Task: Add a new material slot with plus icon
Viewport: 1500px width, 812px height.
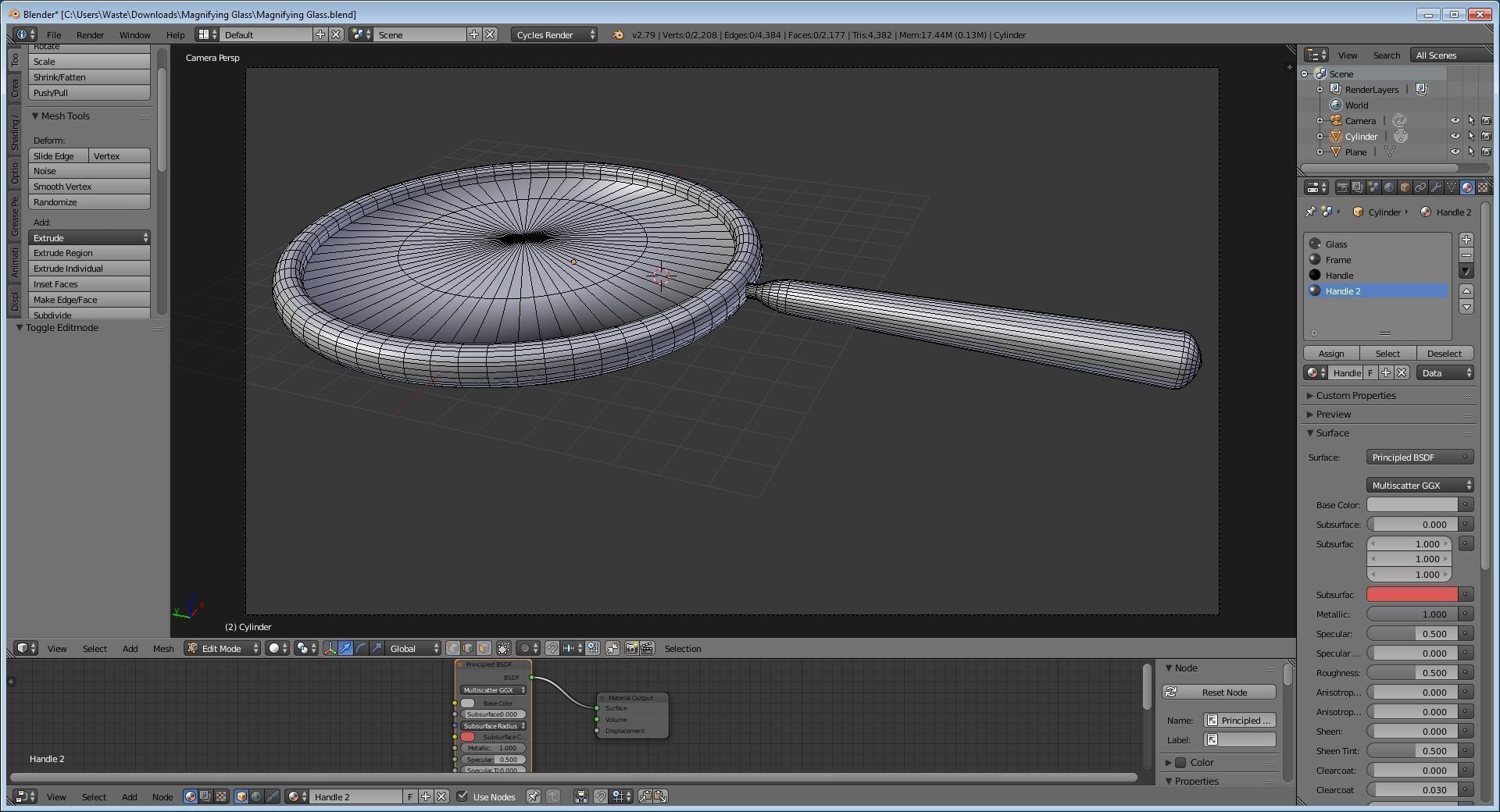Action: [1466, 240]
